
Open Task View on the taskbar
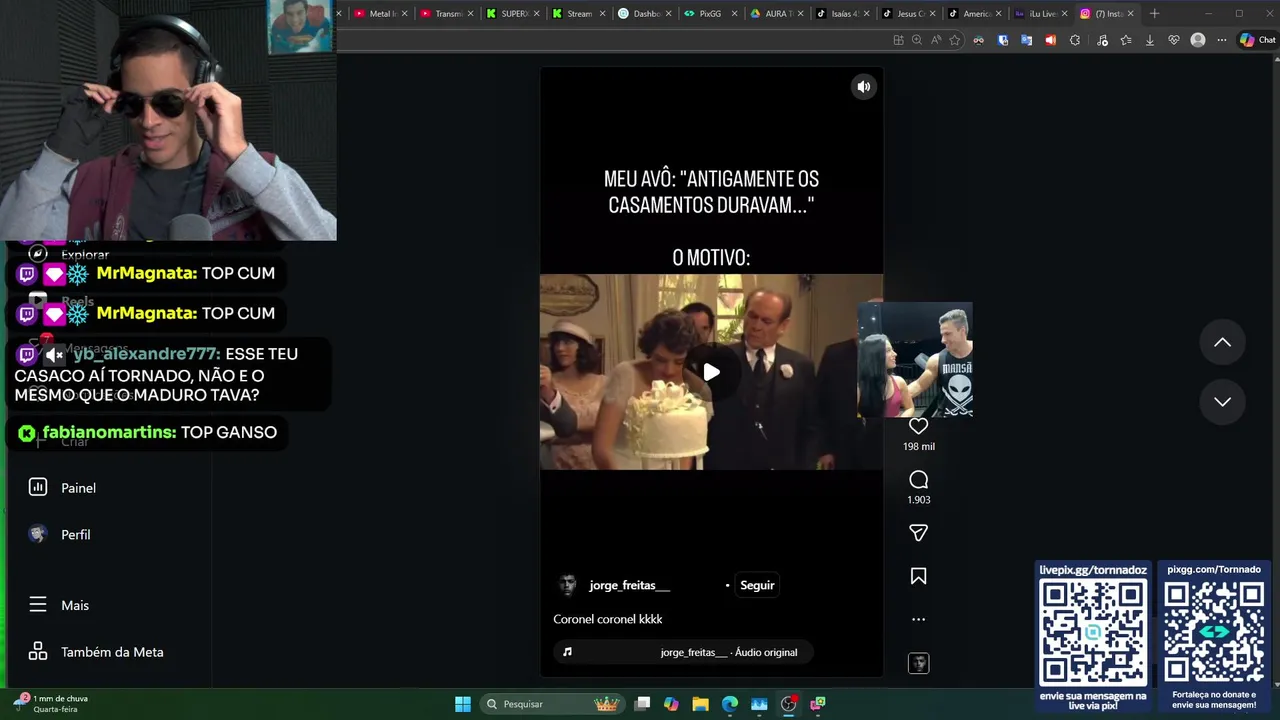coord(643,704)
